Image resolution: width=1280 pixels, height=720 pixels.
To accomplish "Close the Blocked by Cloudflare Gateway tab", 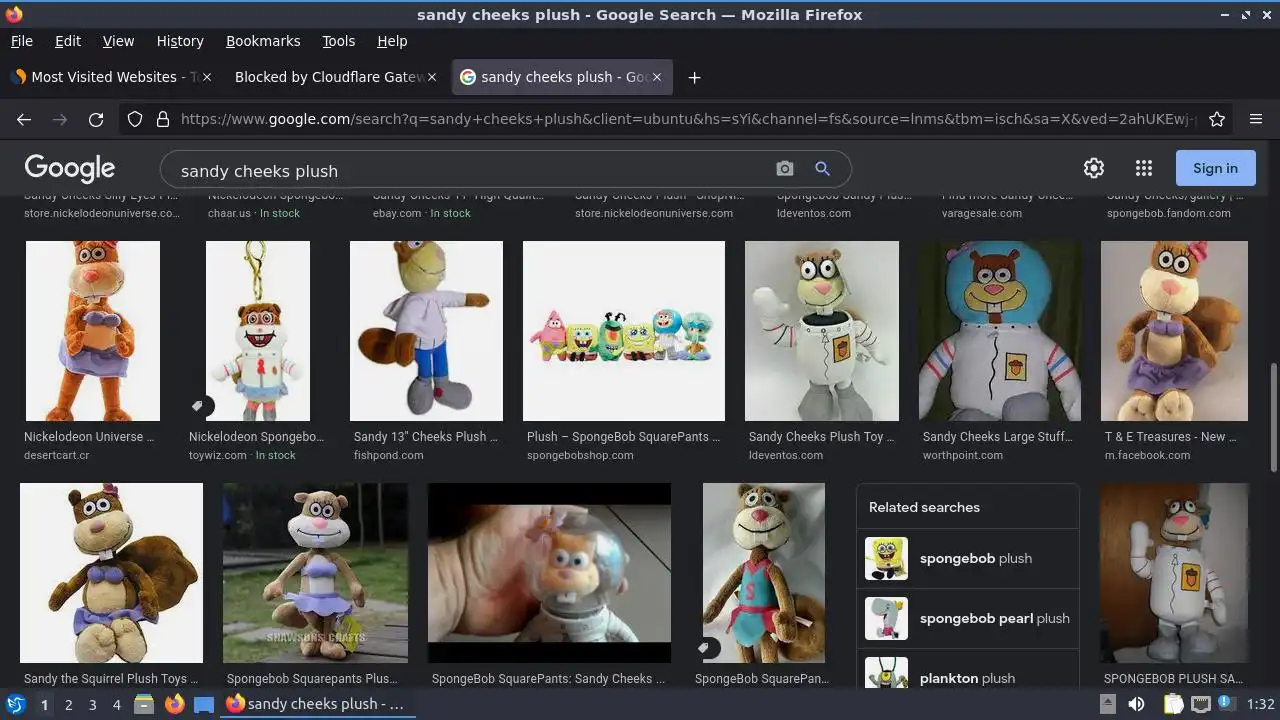I will point(432,77).
